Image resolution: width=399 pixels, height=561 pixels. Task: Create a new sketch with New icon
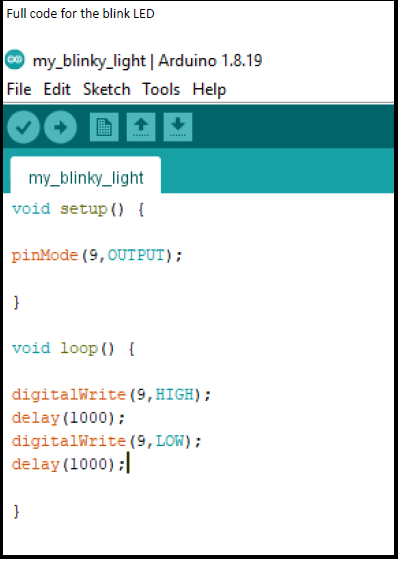[x=104, y=127]
